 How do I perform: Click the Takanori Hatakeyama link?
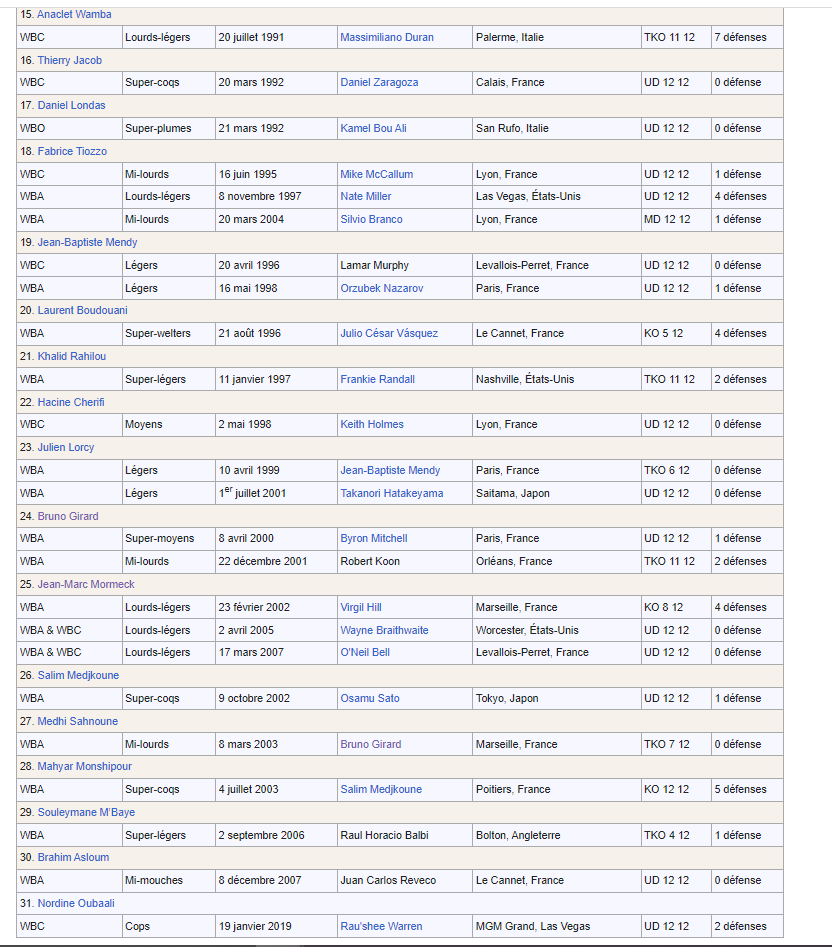pyautogui.click(x=391, y=493)
